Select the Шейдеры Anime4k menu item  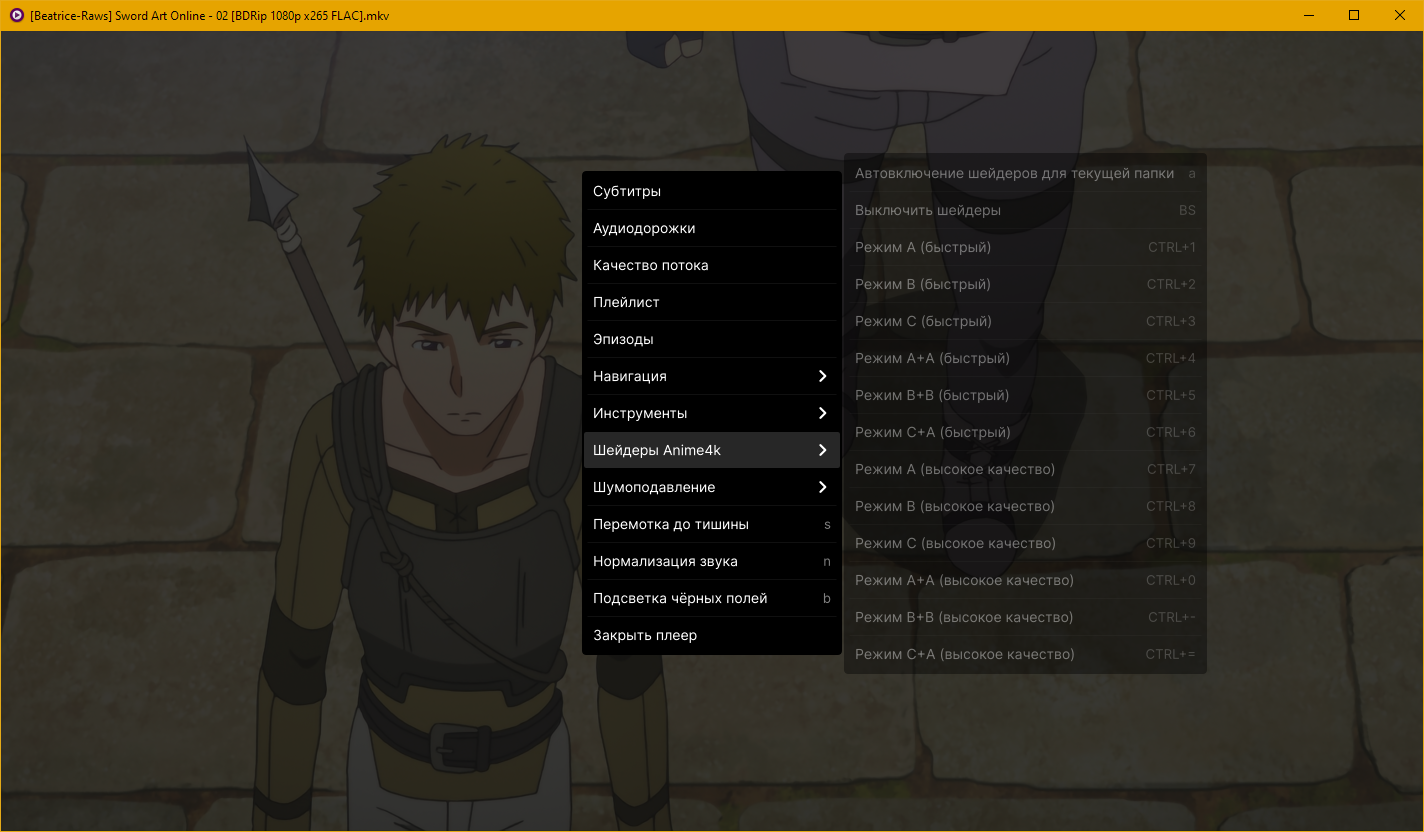click(x=711, y=450)
